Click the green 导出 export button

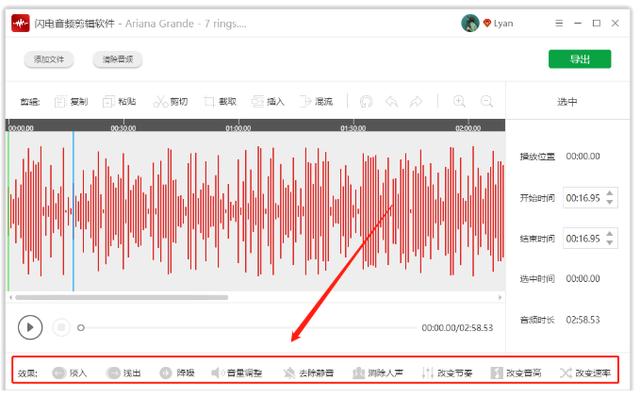pyautogui.click(x=580, y=59)
